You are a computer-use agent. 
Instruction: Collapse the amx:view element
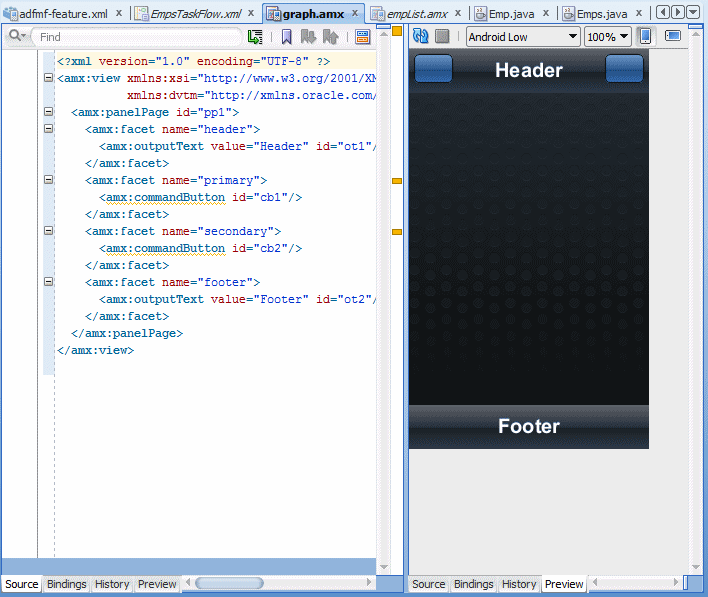[48, 78]
